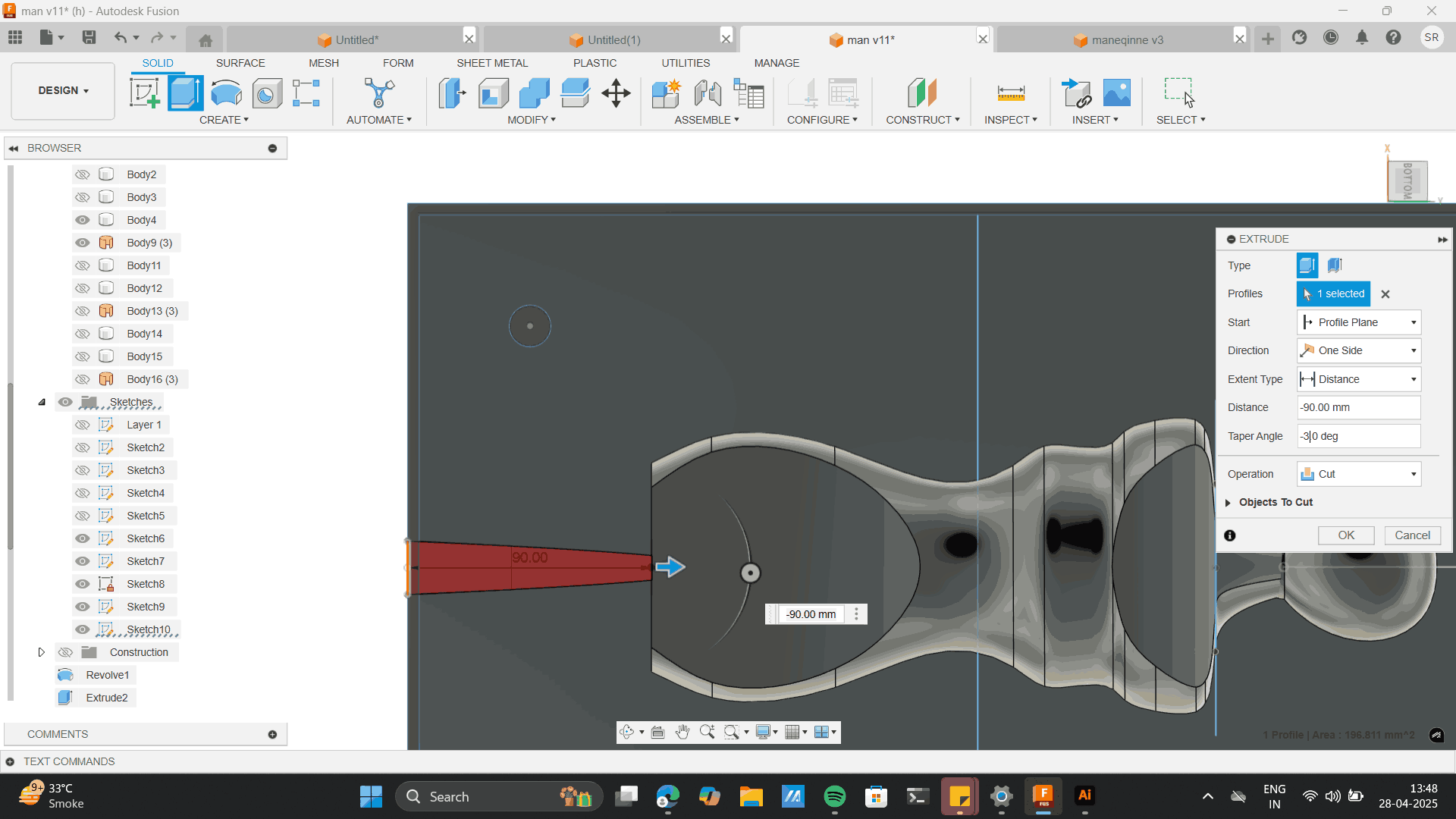Screen dimensions: 1456x819
Task: Click OK in Extrude dialog
Action: point(1346,535)
